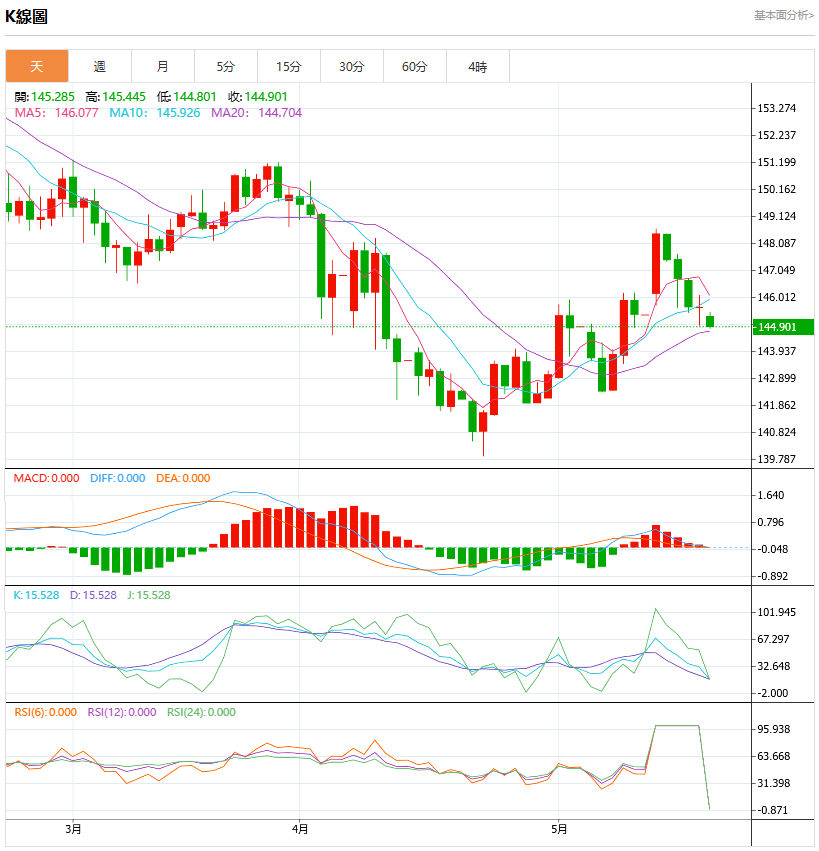Open the 4時 interval tab

click(478, 66)
